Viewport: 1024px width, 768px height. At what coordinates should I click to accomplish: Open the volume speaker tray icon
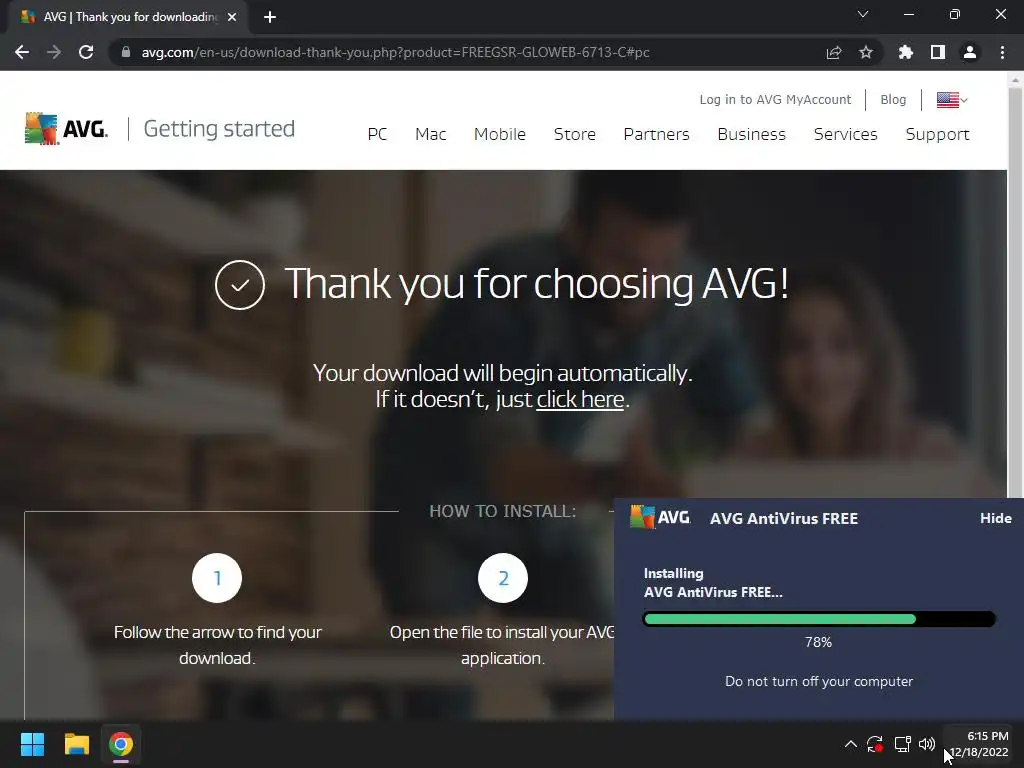[927, 744]
